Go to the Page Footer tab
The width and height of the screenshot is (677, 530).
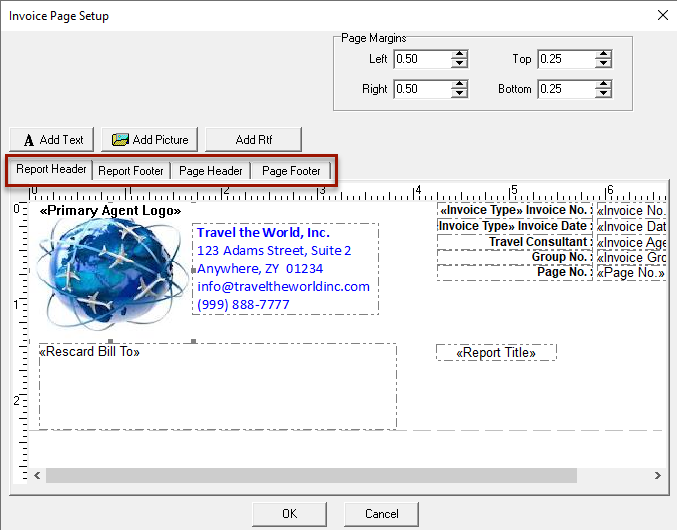click(291, 171)
